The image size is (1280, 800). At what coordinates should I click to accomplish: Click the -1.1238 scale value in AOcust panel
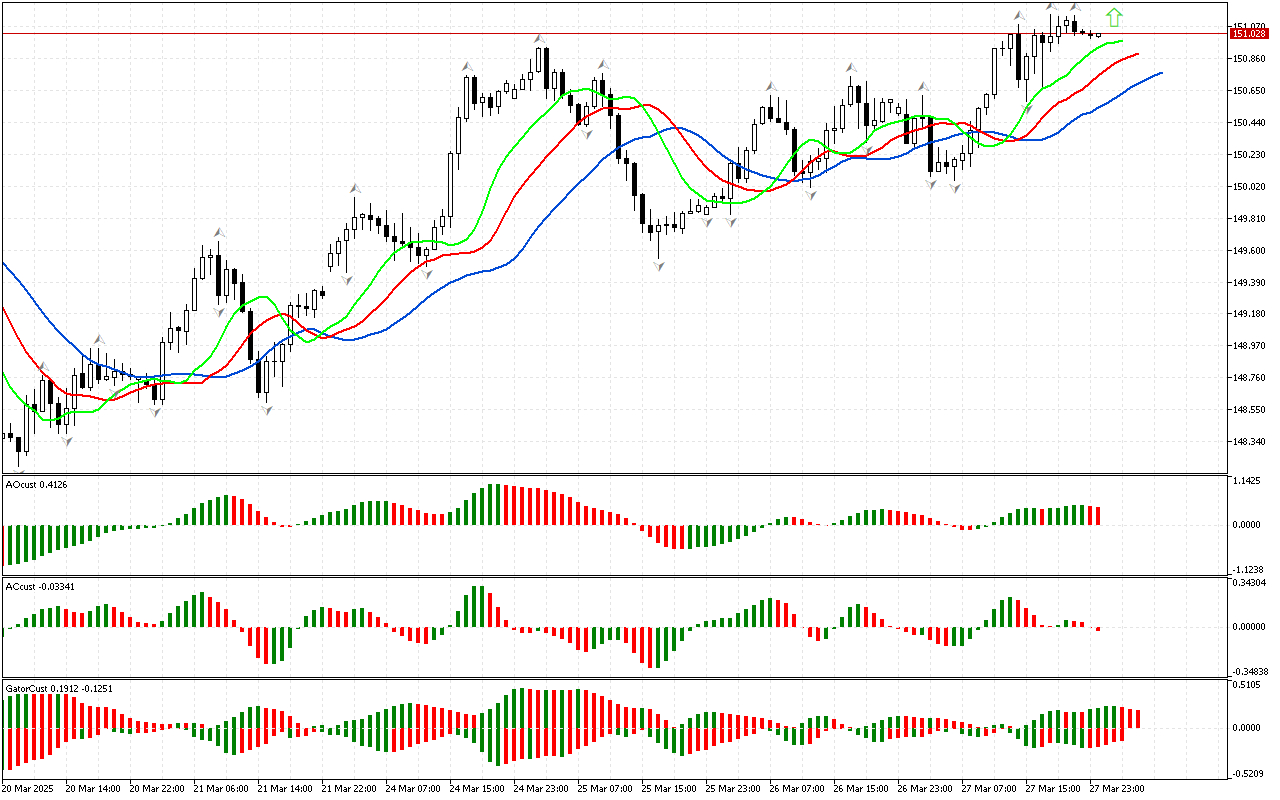pyautogui.click(x=1249, y=569)
